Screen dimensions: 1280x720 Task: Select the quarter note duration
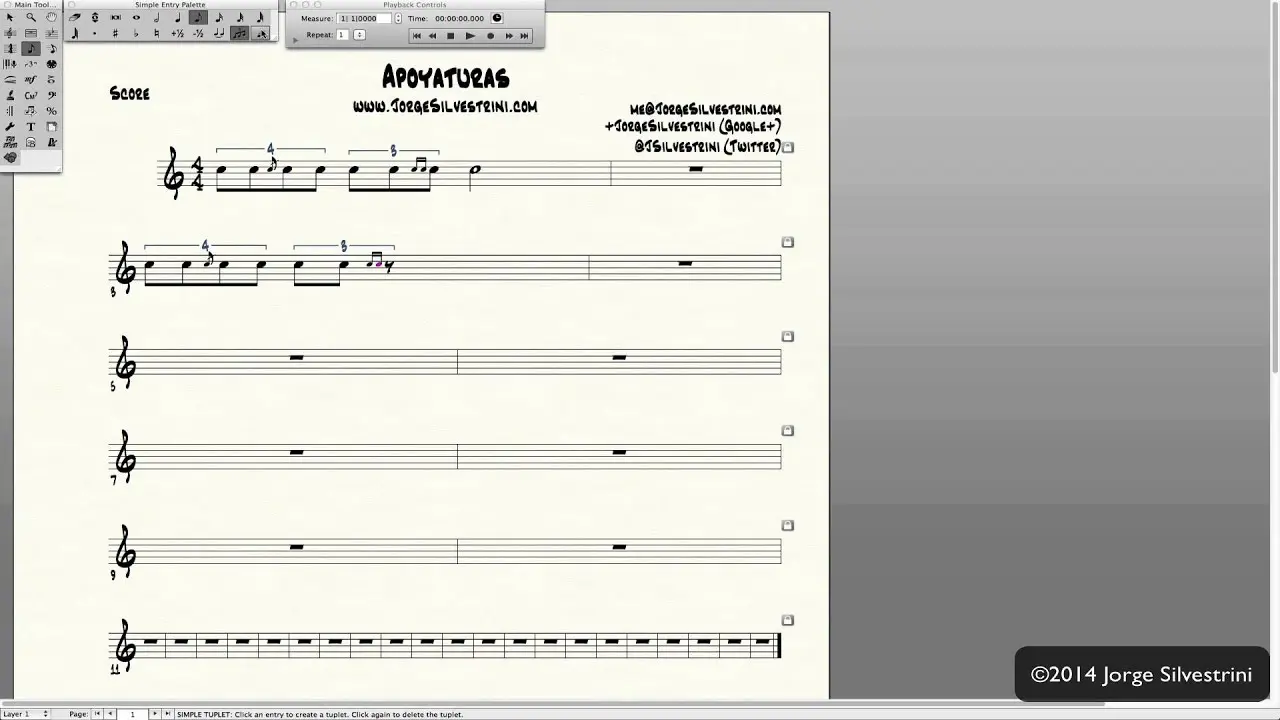coord(178,17)
